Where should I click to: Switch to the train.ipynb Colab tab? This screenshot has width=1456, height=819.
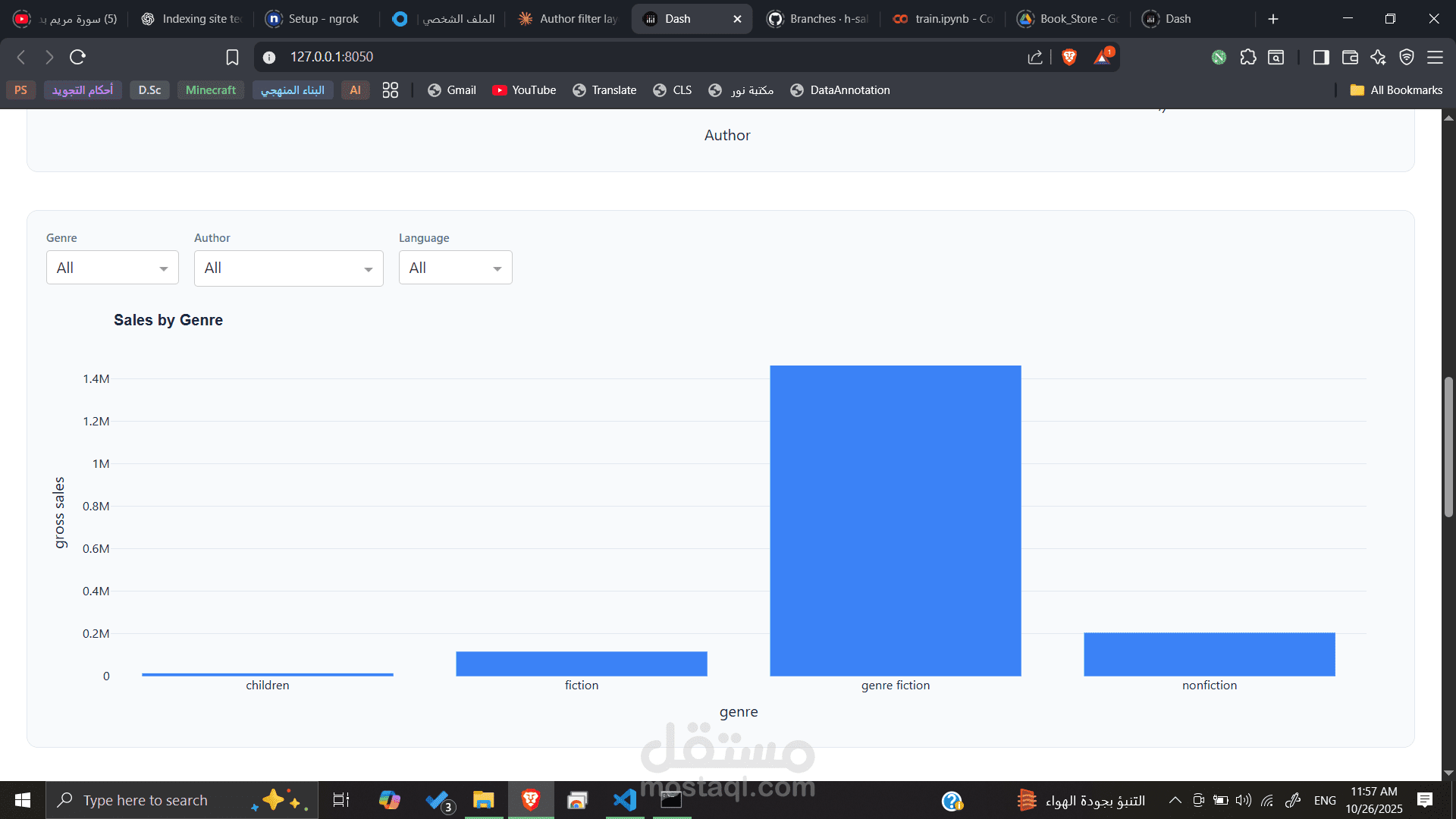tap(943, 19)
